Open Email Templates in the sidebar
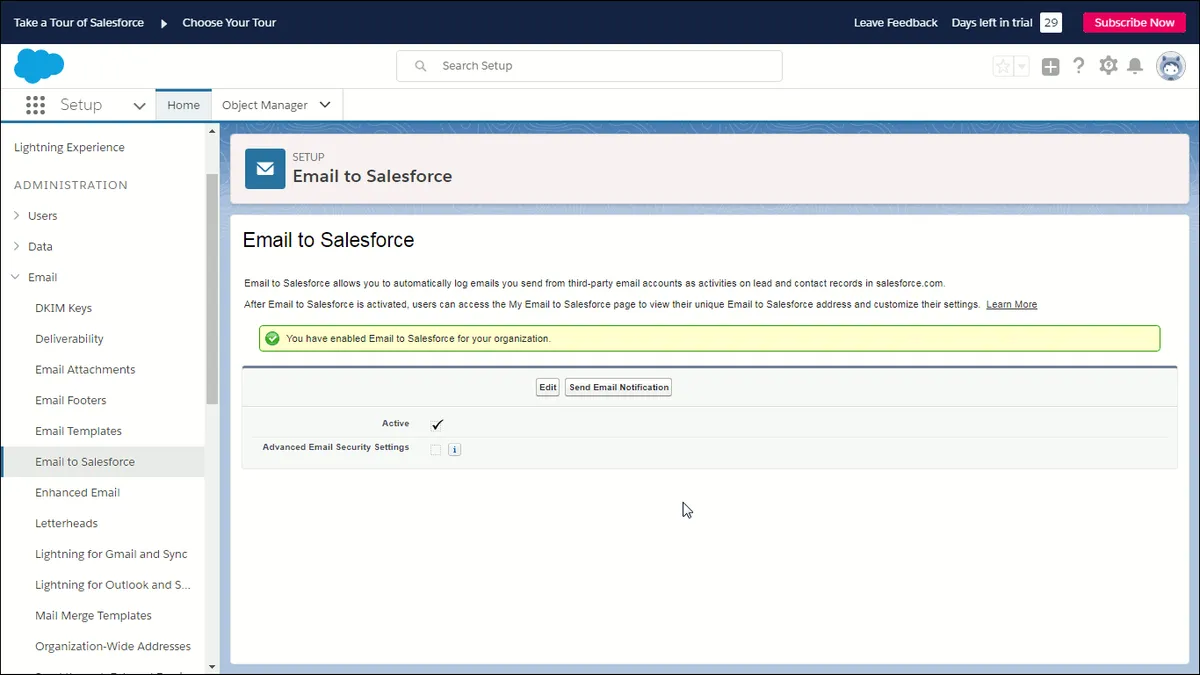The image size is (1200, 675). click(x=78, y=432)
